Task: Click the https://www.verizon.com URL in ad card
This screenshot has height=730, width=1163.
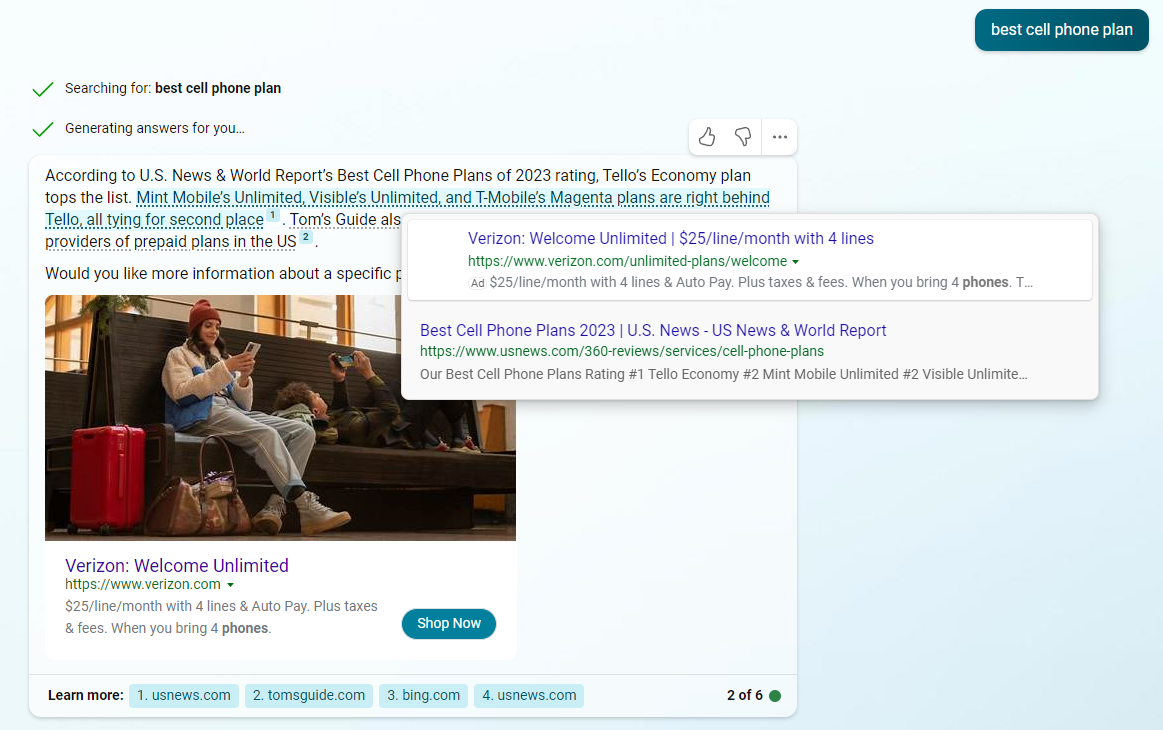Action: tap(142, 585)
